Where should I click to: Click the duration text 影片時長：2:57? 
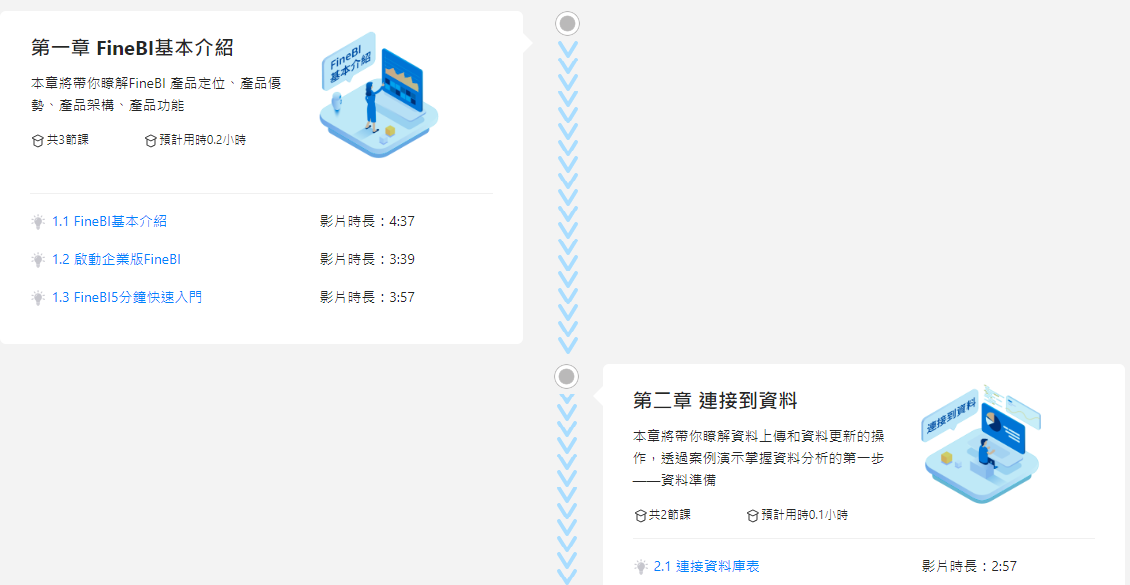click(x=969, y=566)
